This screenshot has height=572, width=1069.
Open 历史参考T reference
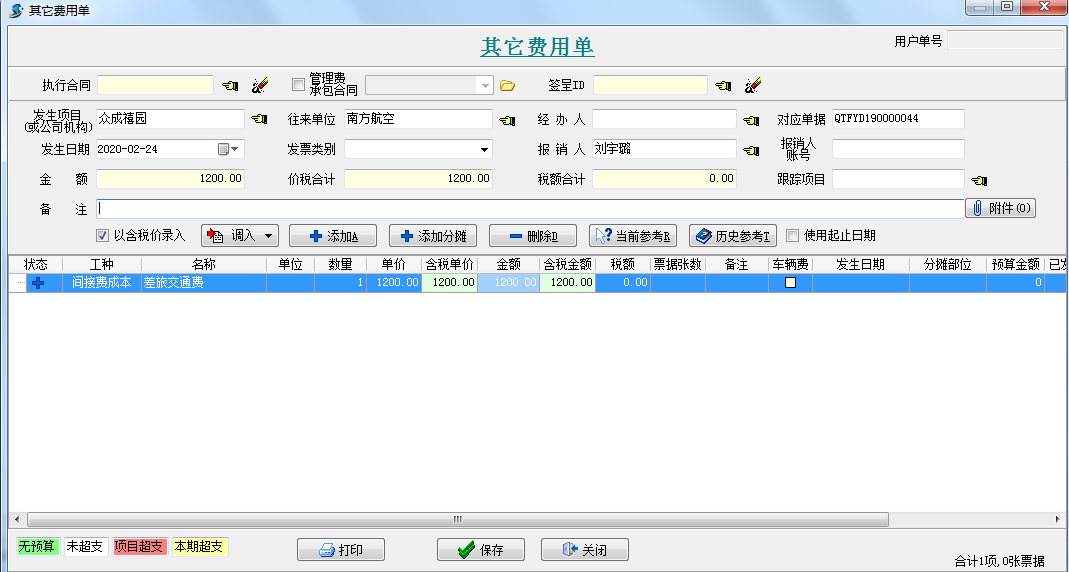(x=733, y=236)
